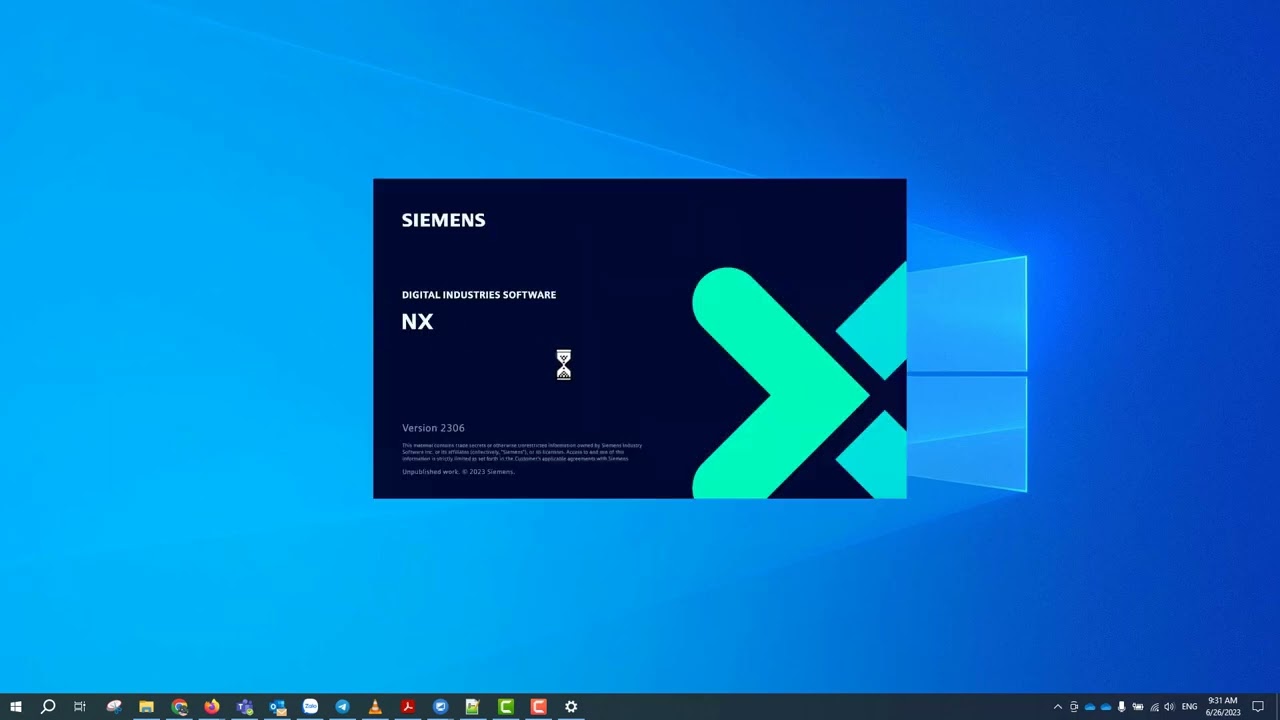
Task: Click DIGITAL INDUSTRIES SOFTWARE text
Action: coord(479,295)
